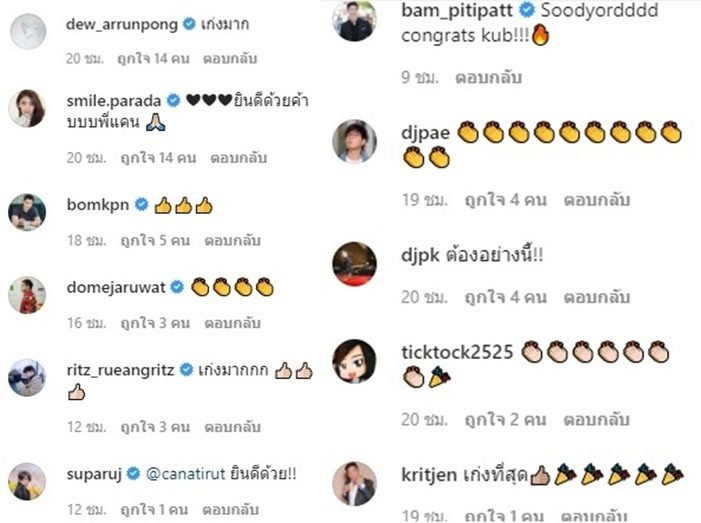View the 5 likes on bomkpn's comment
The width and height of the screenshot is (701, 523).
point(155,240)
